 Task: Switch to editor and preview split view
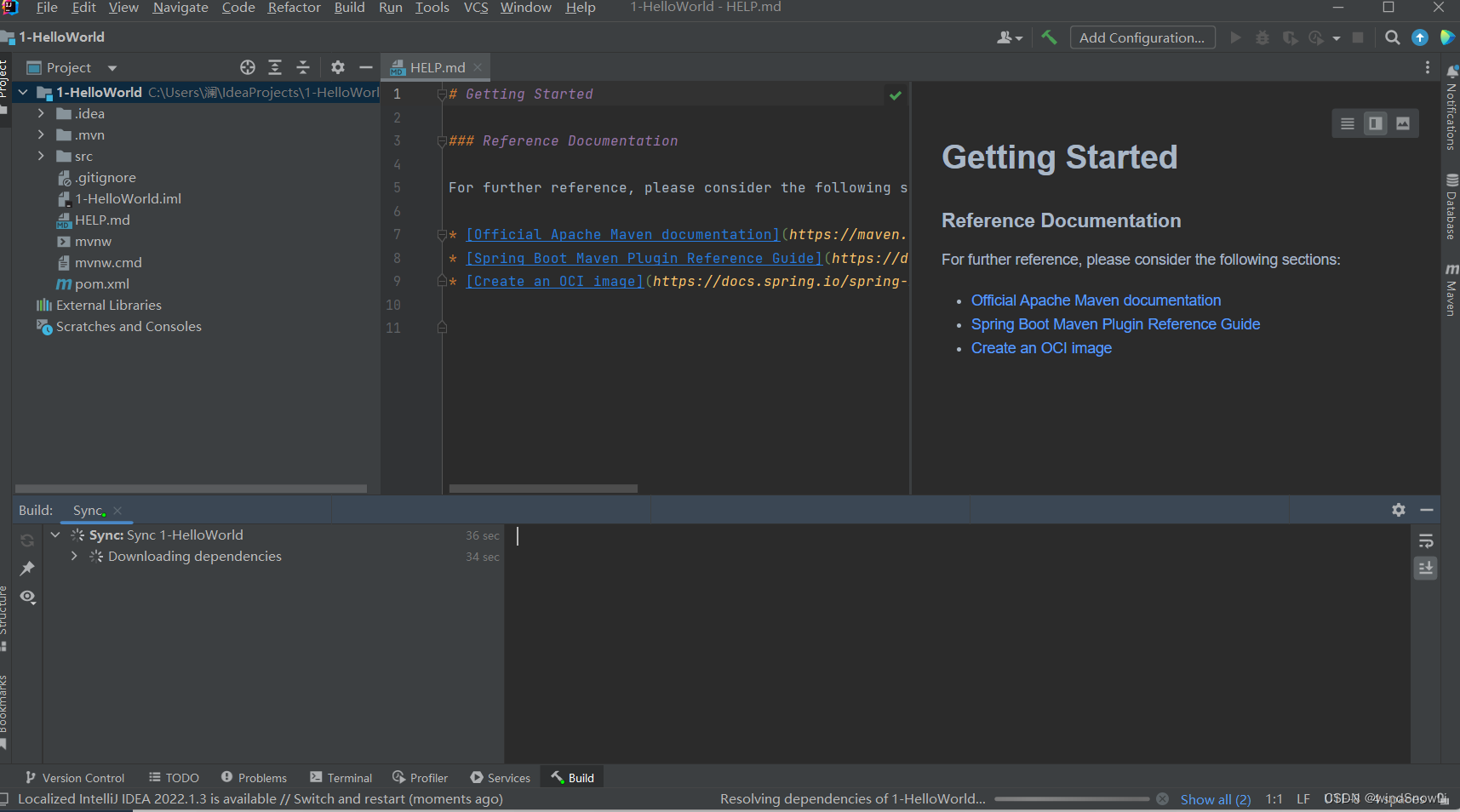pyautogui.click(x=1376, y=123)
